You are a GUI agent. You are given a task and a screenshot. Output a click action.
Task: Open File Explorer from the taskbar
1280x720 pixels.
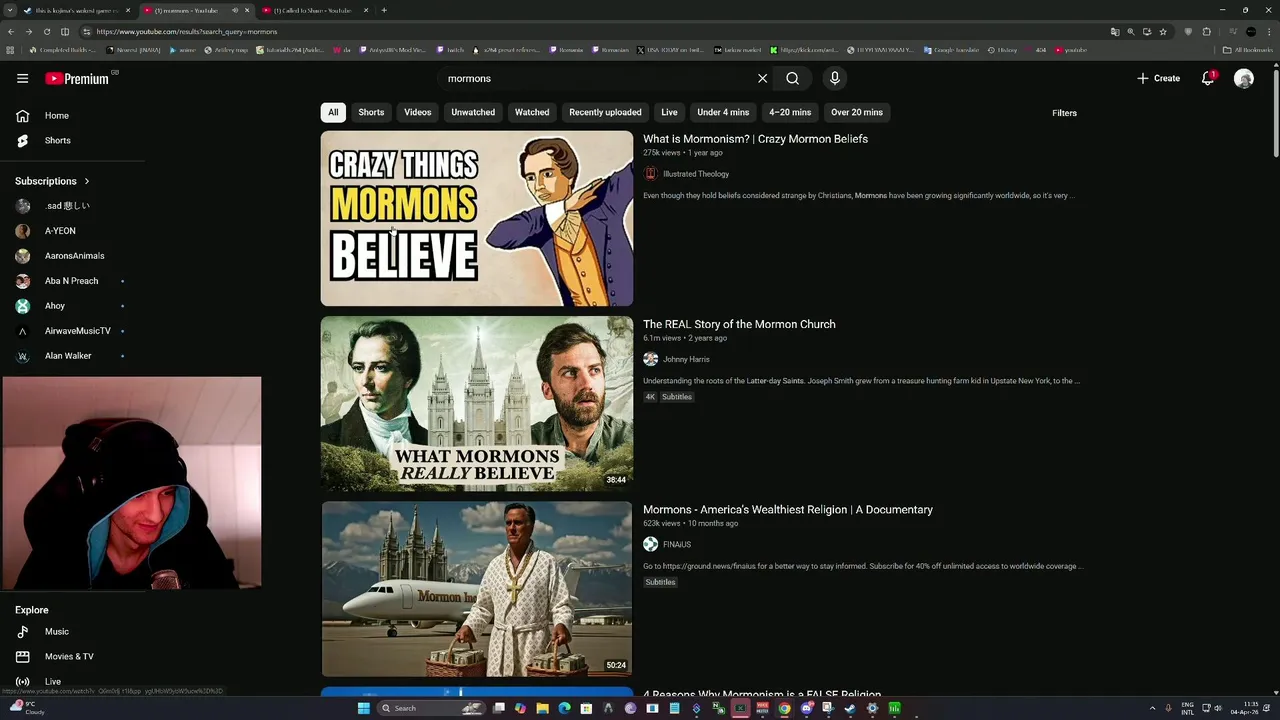(x=542, y=708)
